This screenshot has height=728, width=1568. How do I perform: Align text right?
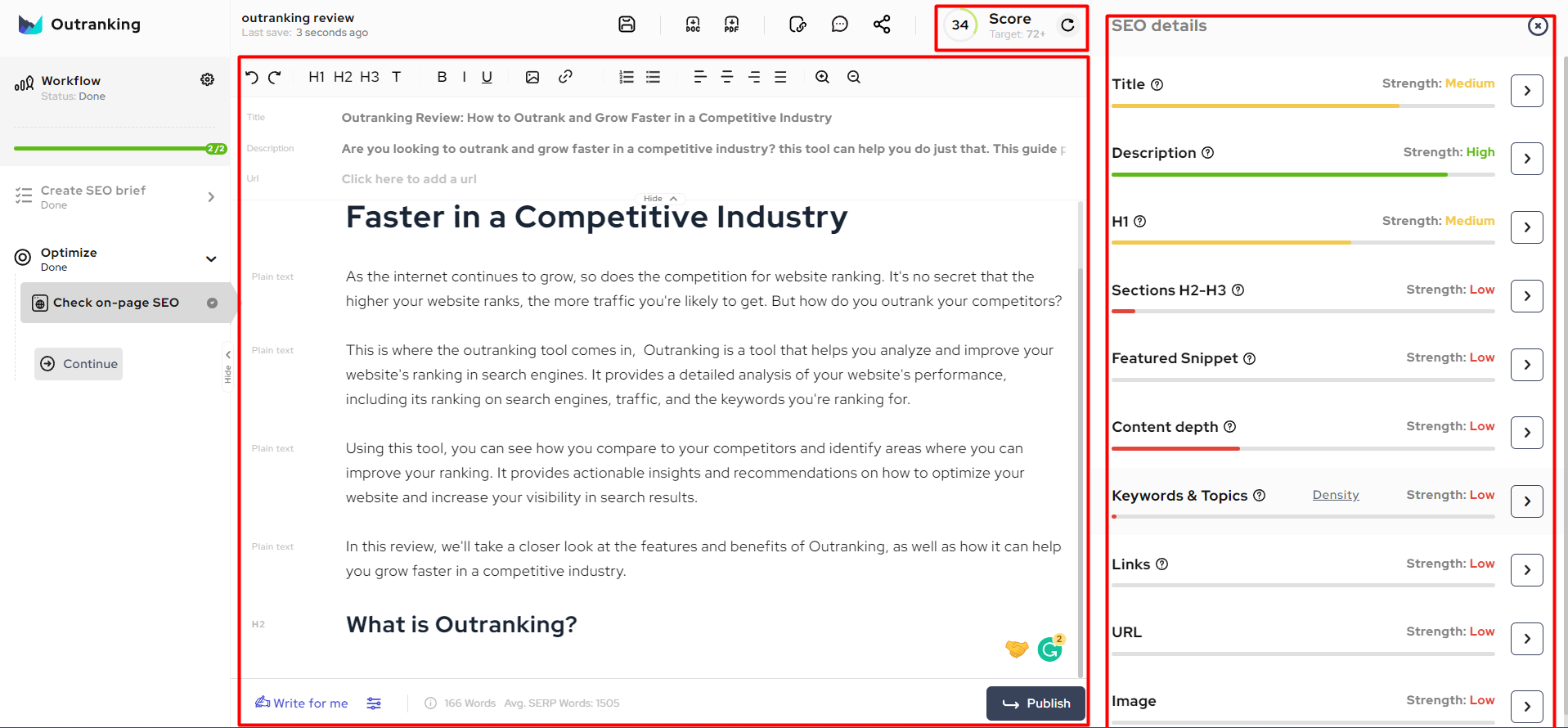click(x=754, y=77)
